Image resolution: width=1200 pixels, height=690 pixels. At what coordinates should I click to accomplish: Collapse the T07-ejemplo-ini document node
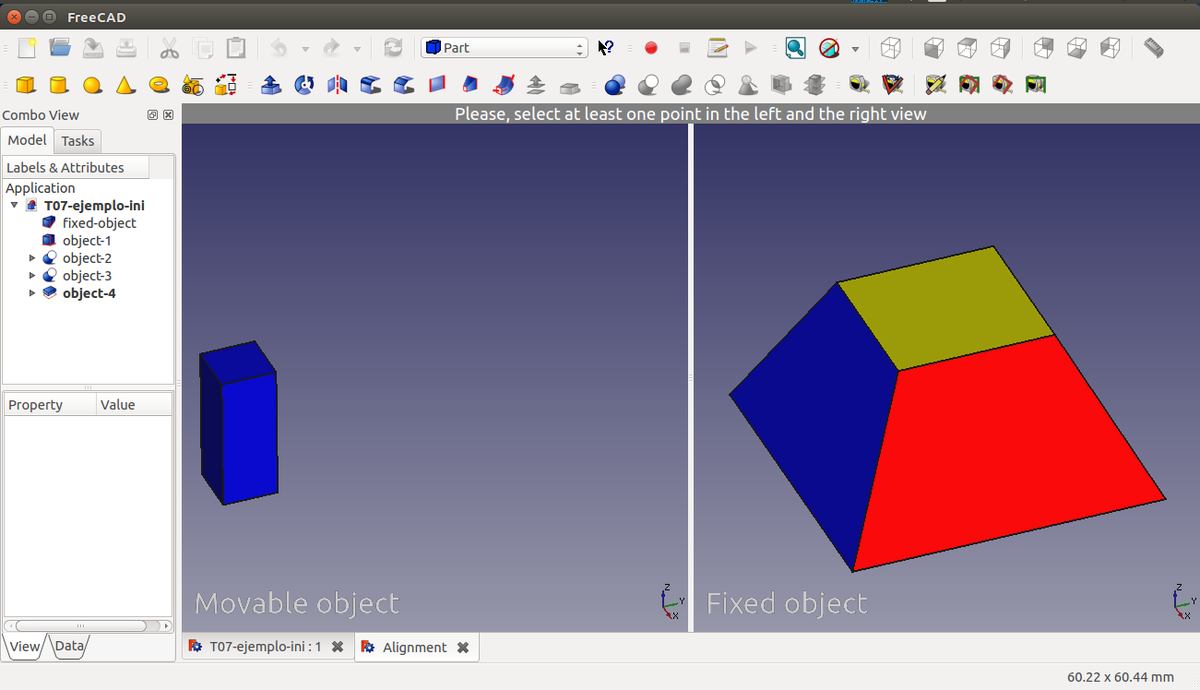point(14,206)
